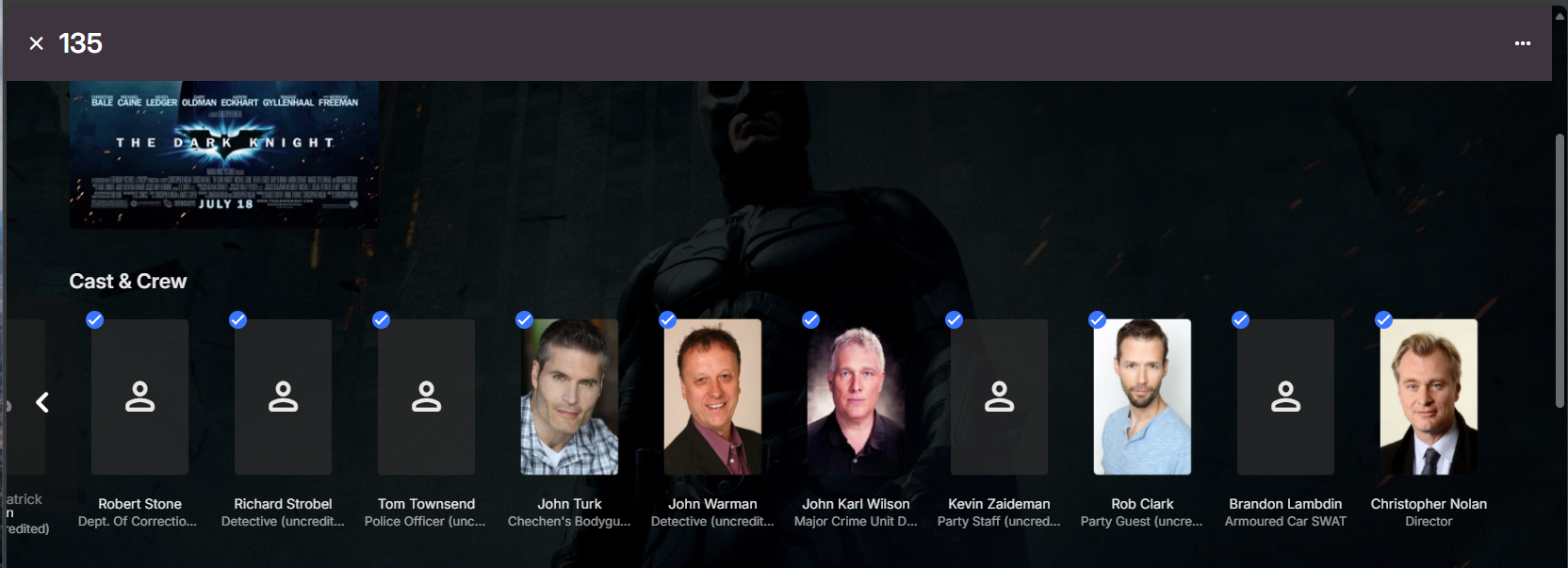The width and height of the screenshot is (1568, 568).
Task: Deselect John Turk's blue checkmark
Action: (x=524, y=319)
